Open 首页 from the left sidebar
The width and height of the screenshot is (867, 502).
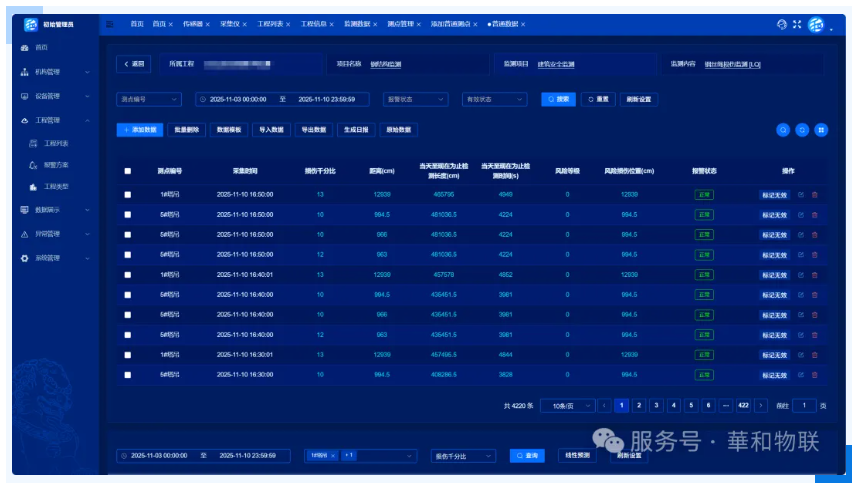(40, 48)
